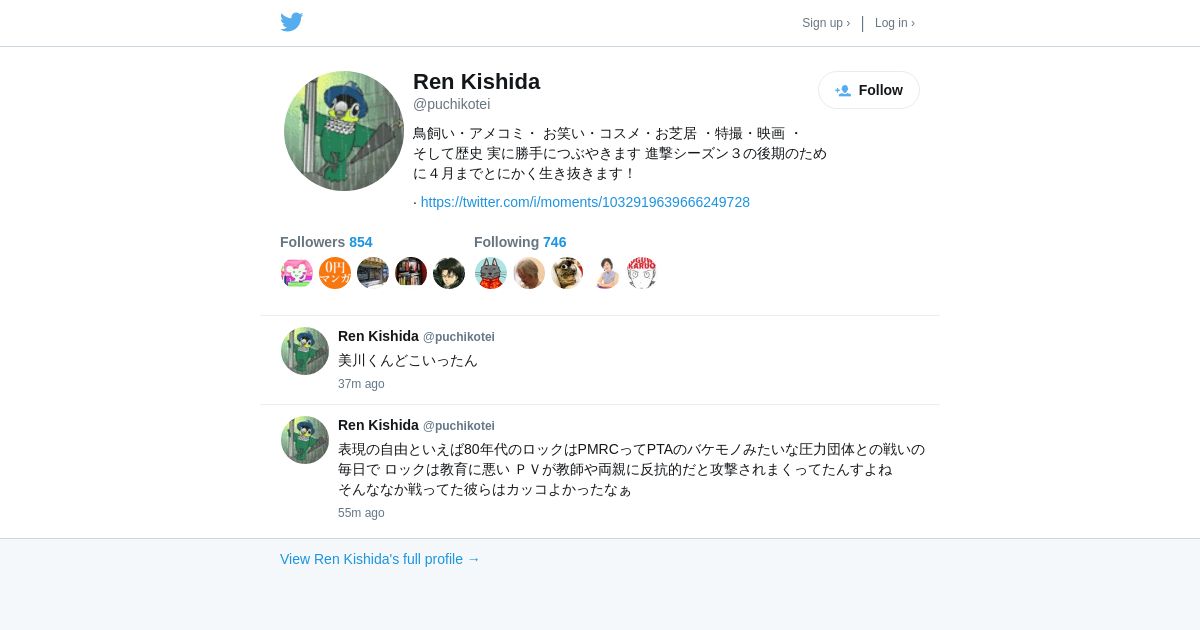Select the mask-face following avatar

[x=567, y=273]
